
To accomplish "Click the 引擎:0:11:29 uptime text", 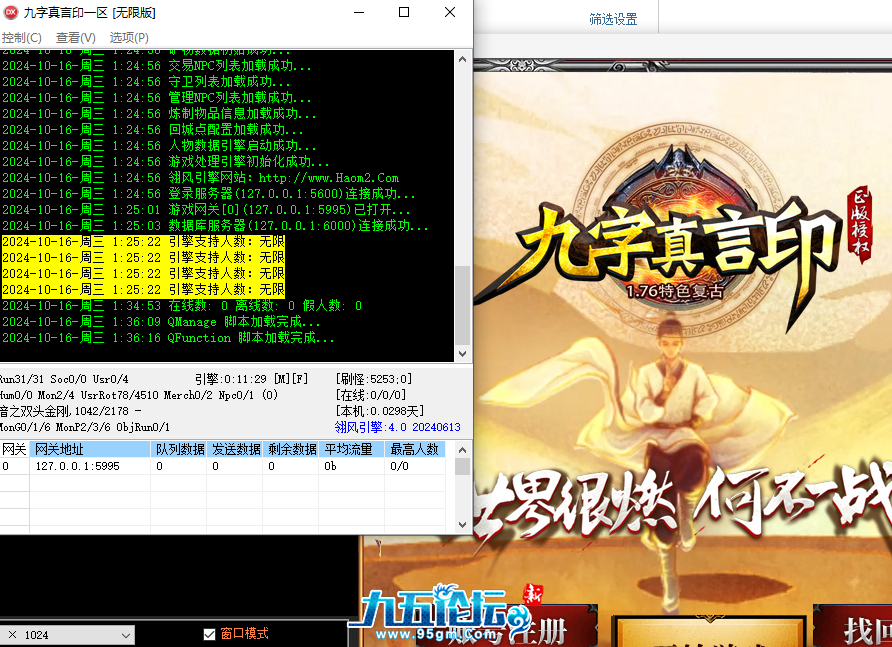I will coord(230,379).
